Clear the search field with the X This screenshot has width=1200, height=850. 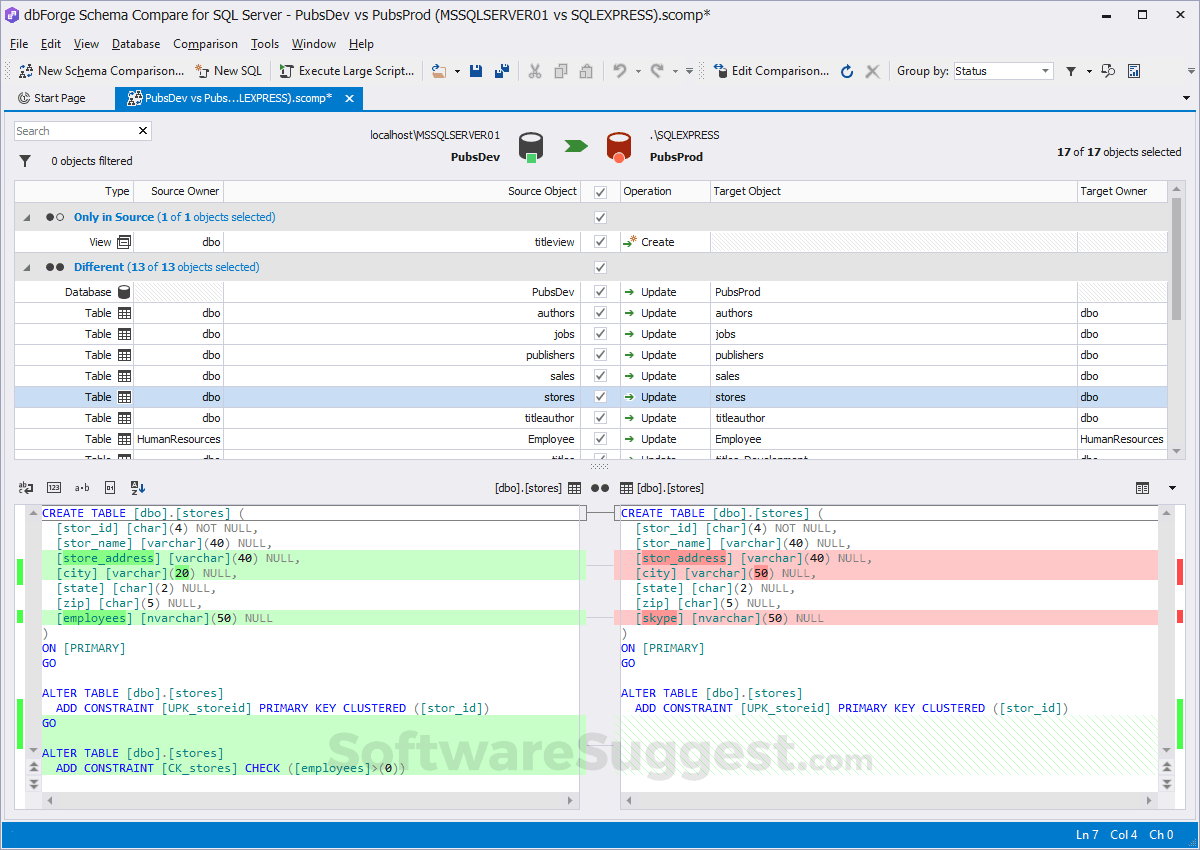(142, 130)
